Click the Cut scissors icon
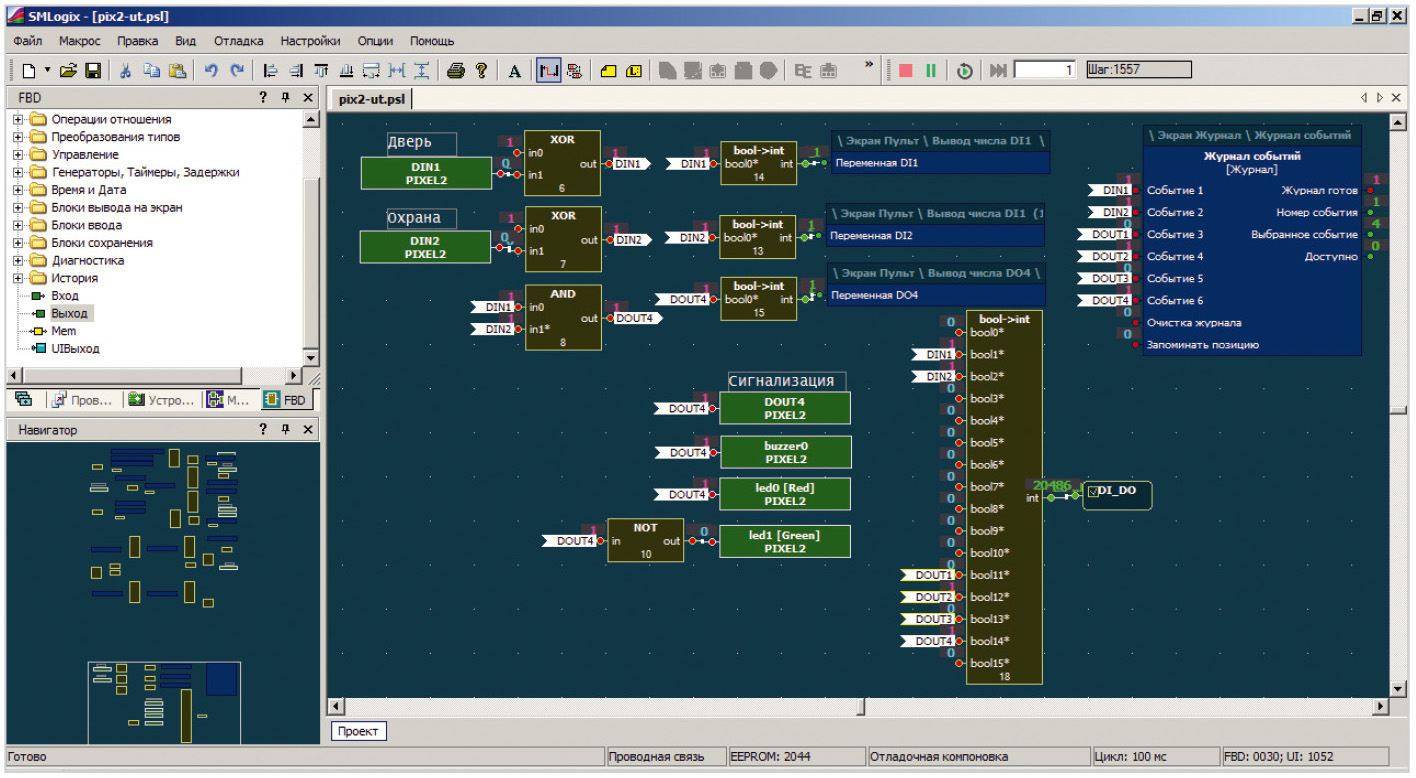This screenshot has height=778, width=1416. click(x=126, y=71)
